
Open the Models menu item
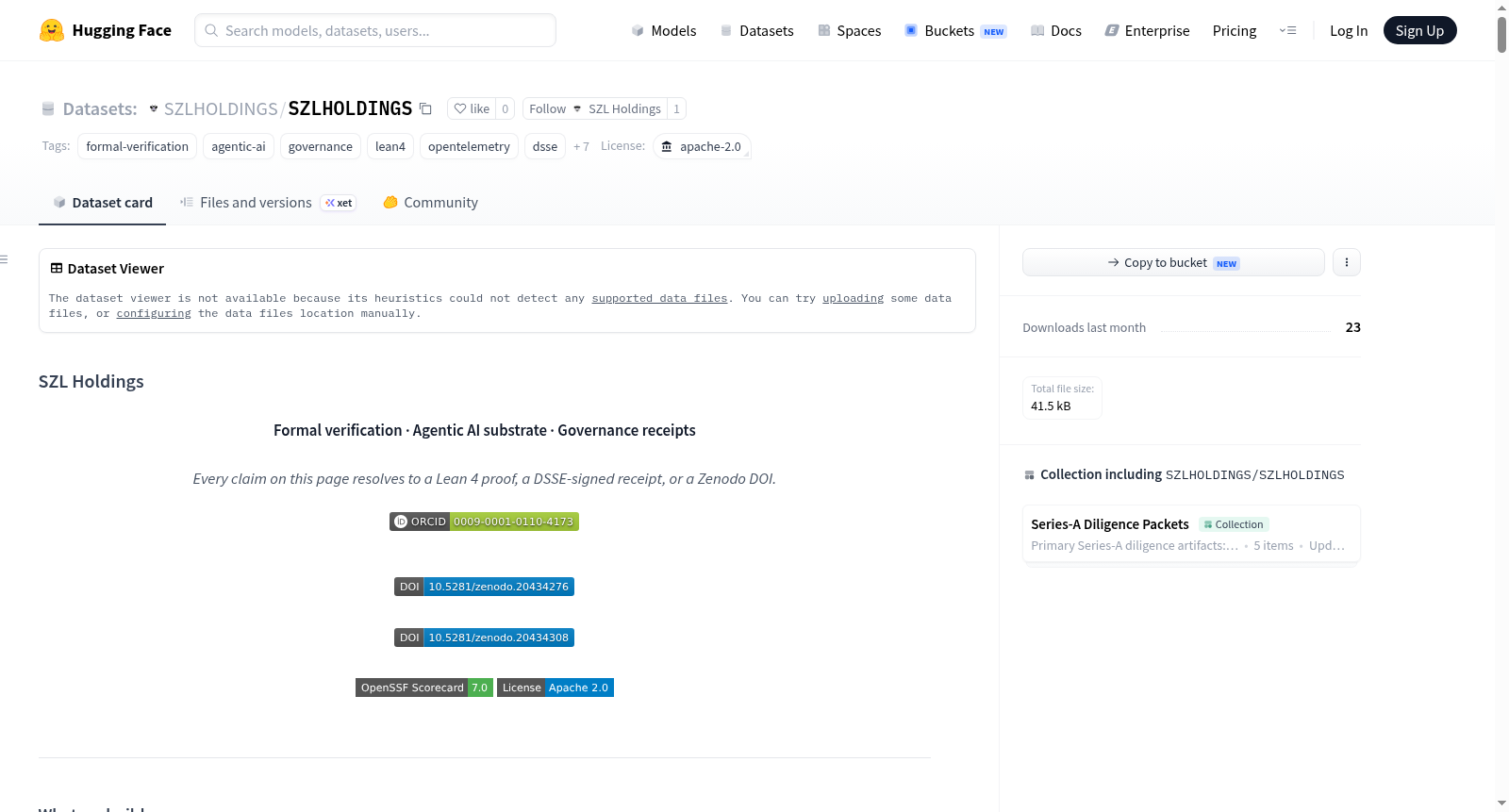point(664,31)
